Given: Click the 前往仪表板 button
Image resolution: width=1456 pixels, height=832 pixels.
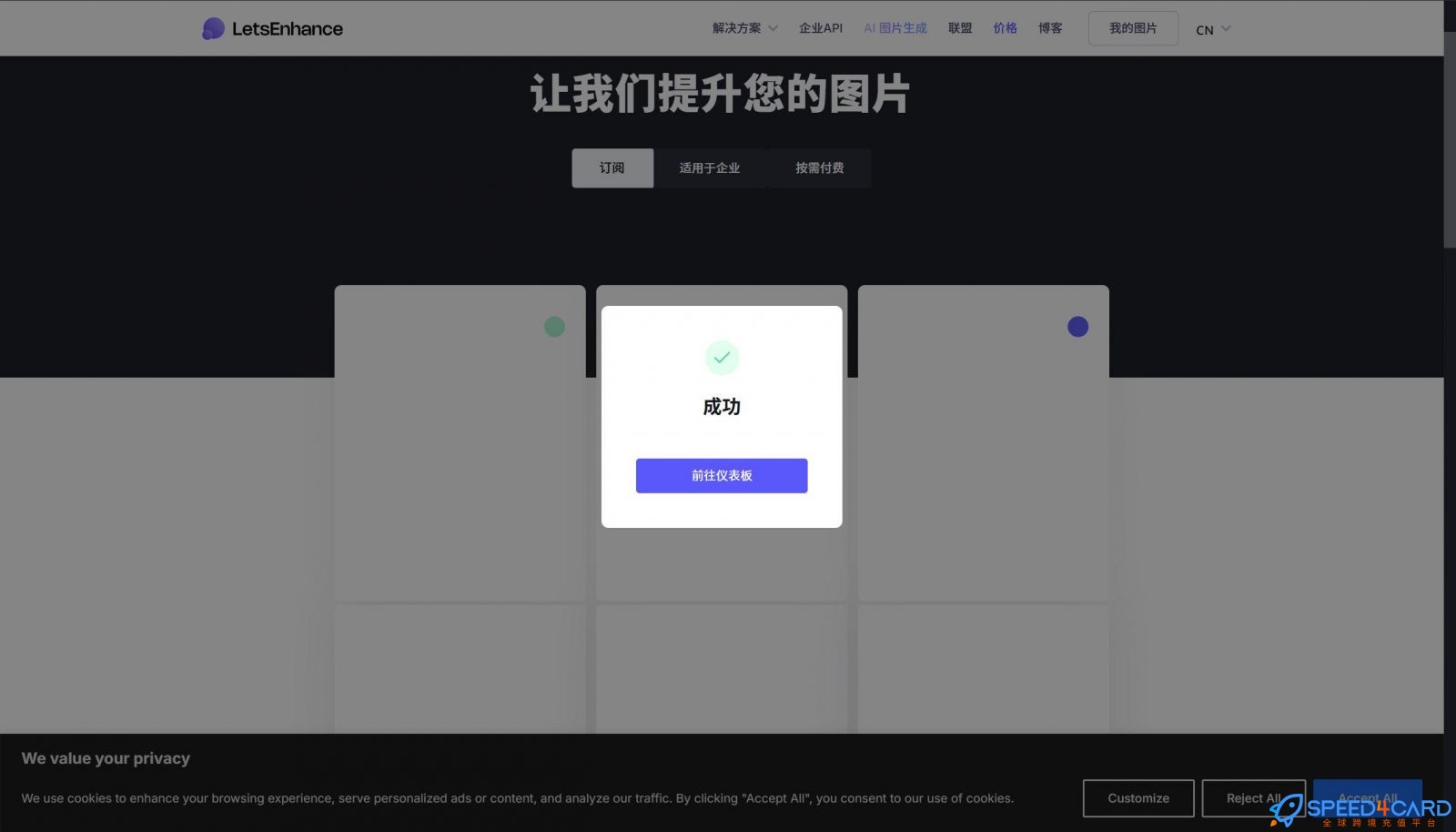Looking at the screenshot, I should (x=722, y=476).
